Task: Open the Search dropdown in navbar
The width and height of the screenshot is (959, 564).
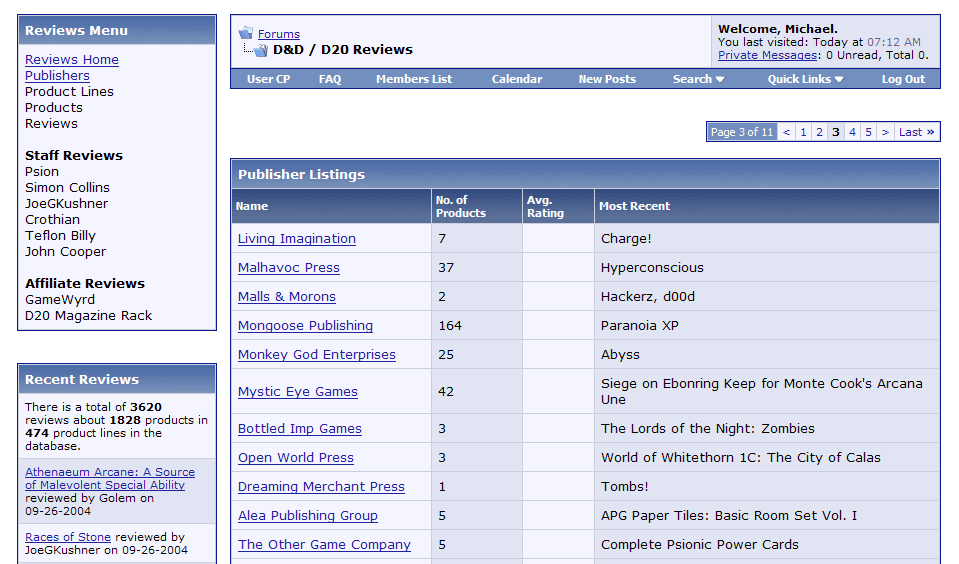Action: tap(698, 79)
